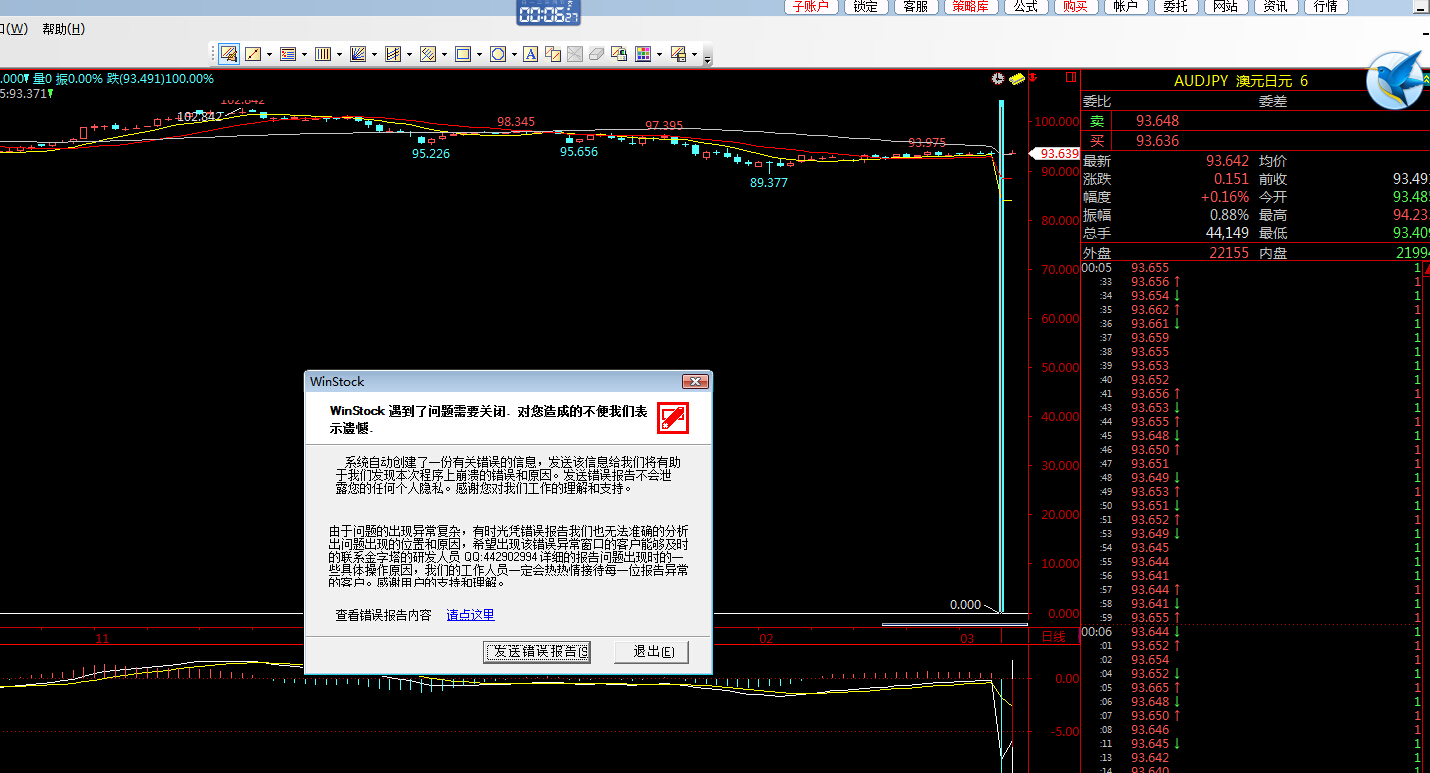Viewport: 1430px width, 773px height.
Task: Click the copy drawn lines icon
Action: (x=553, y=54)
